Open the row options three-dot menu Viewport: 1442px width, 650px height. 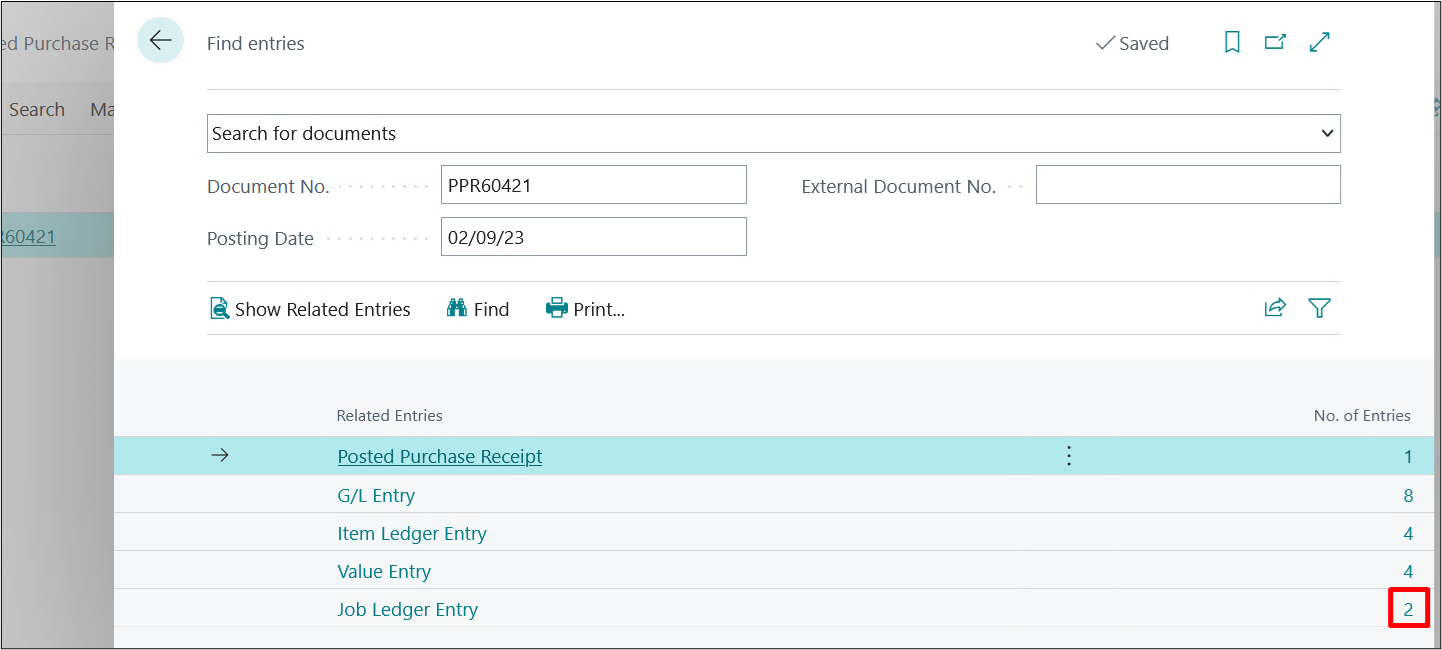pyautogui.click(x=1069, y=456)
